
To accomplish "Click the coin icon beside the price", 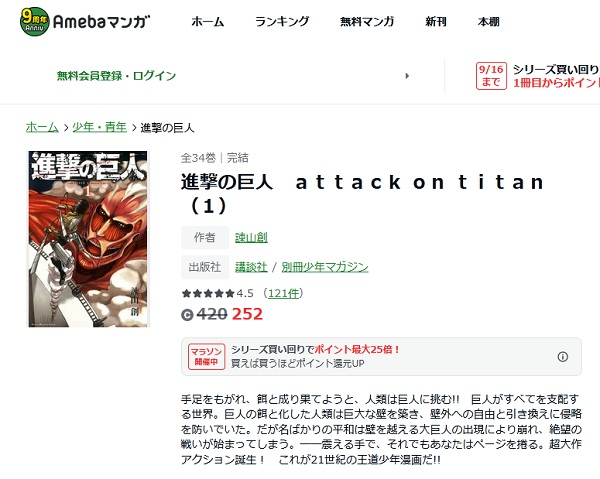I will click(187, 314).
